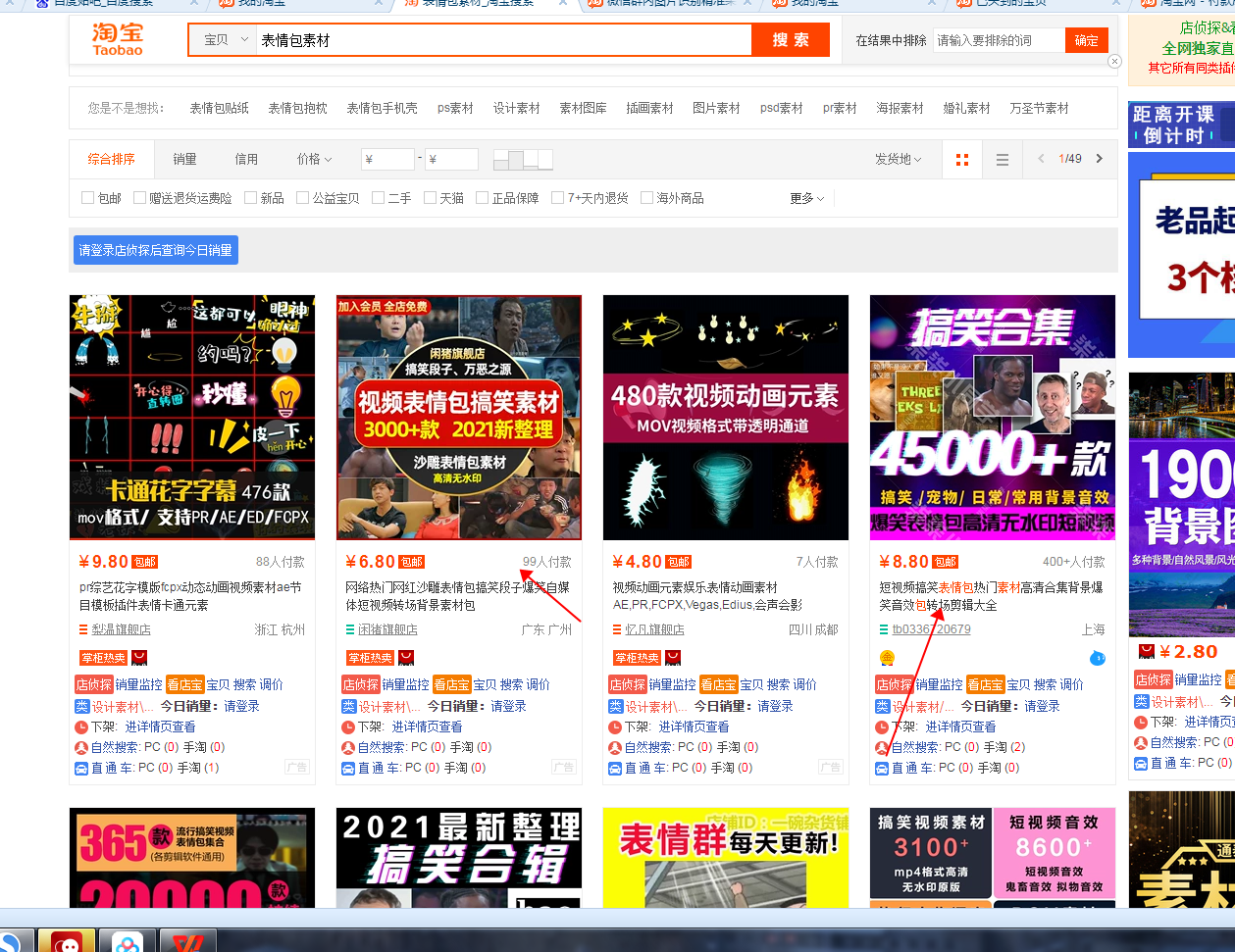The width and height of the screenshot is (1235, 952).
Task: Click 请登录店侦探后查询今日销量 button
Action: [156, 250]
